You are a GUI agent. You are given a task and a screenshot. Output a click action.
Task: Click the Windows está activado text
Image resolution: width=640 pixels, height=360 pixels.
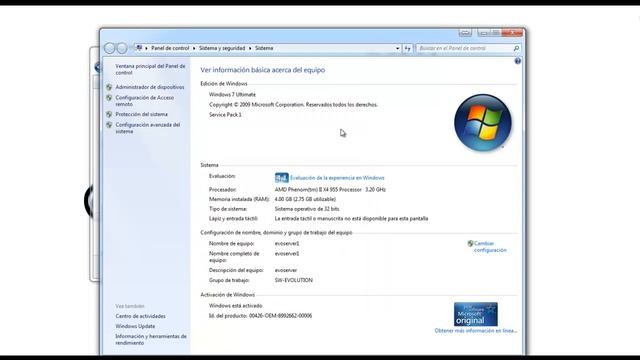tap(236, 306)
